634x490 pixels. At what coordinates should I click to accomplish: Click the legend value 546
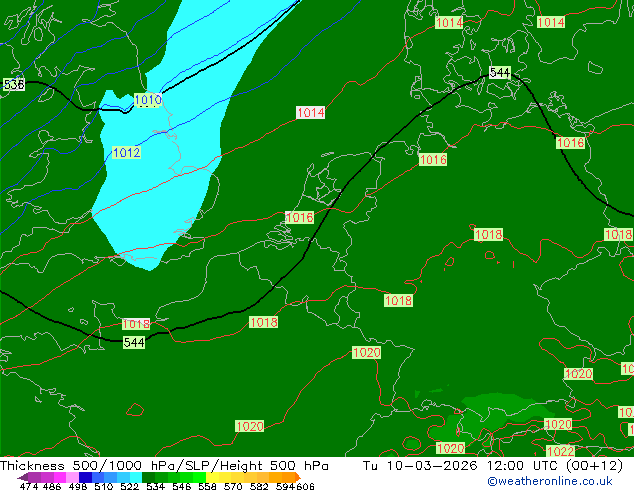tap(182, 486)
